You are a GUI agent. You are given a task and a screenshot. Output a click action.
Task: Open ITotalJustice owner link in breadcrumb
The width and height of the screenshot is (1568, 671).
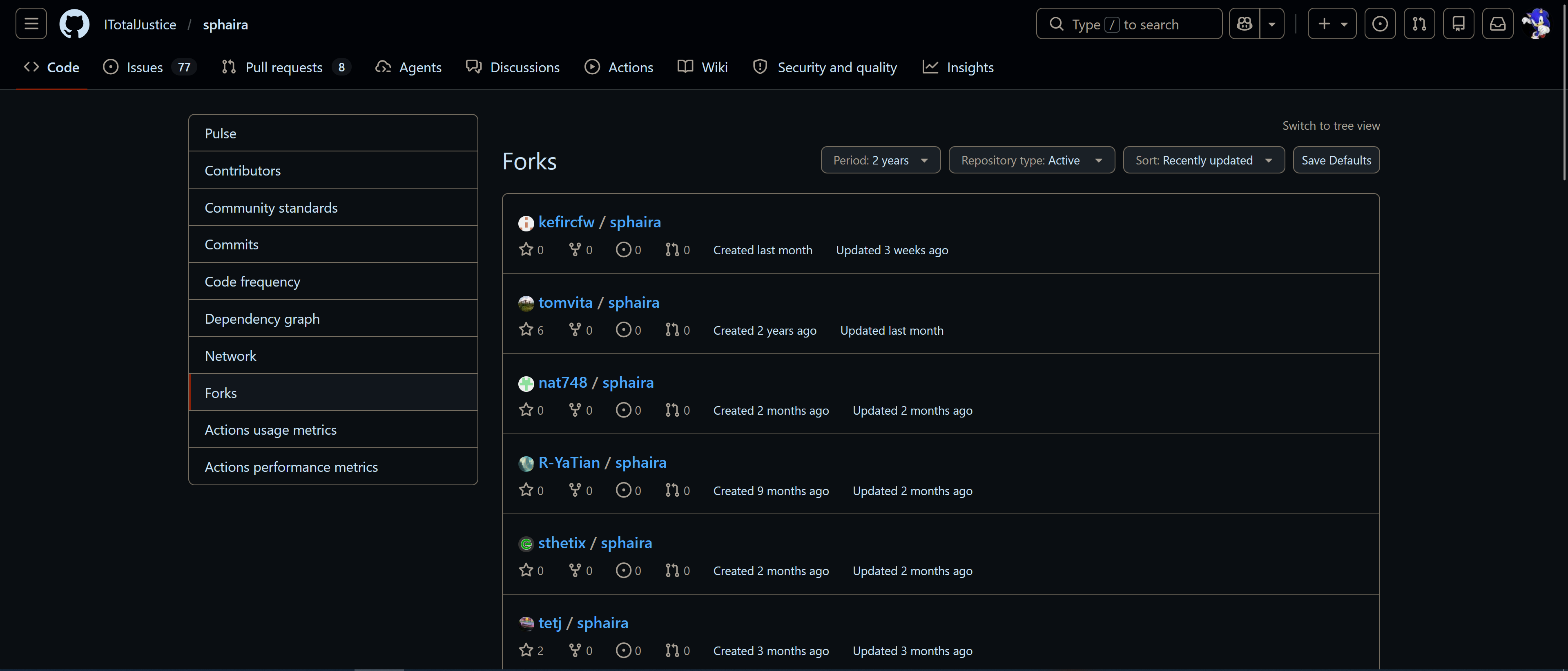[140, 24]
